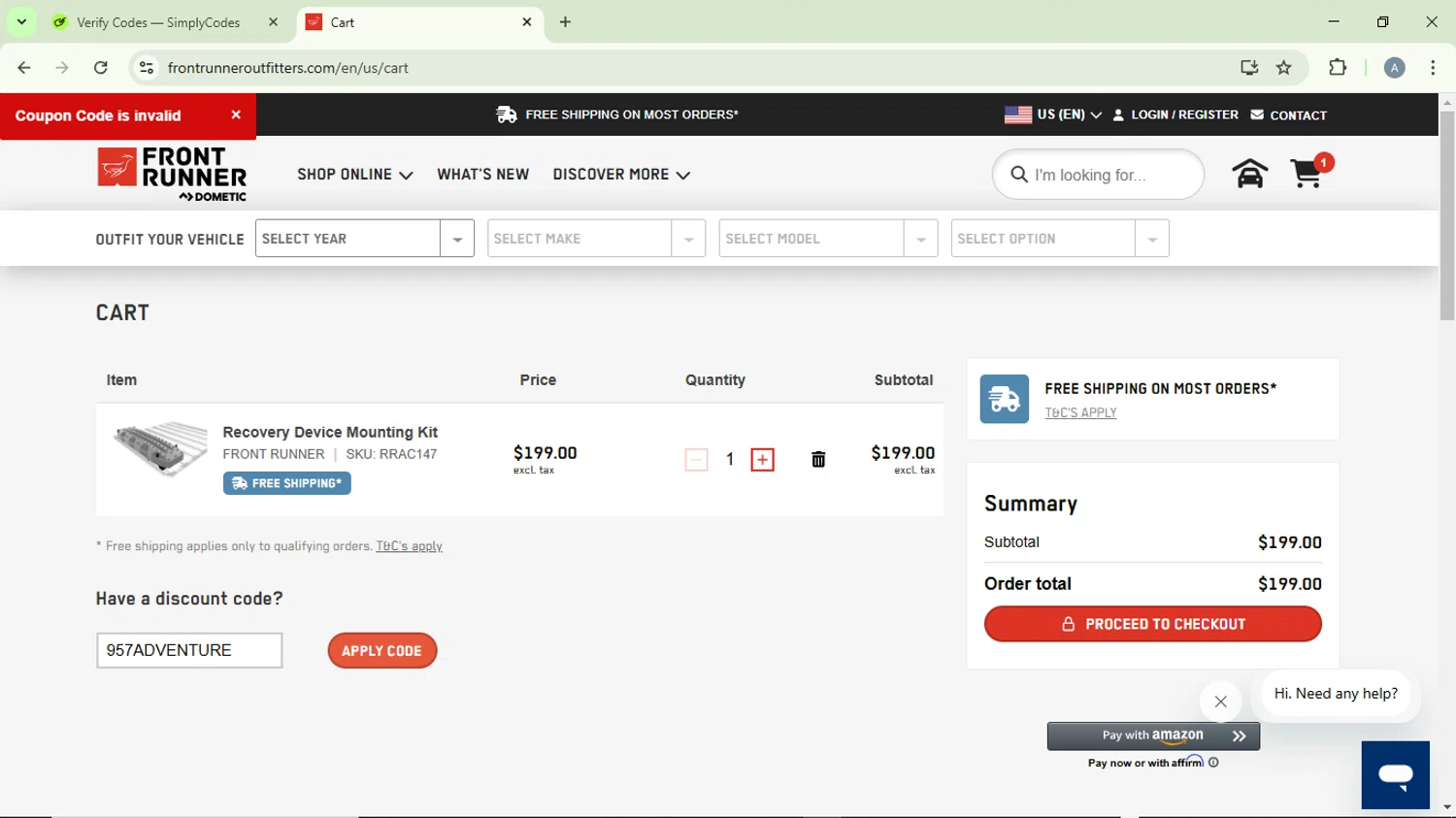
Task: Reload the page
Action: [x=101, y=68]
